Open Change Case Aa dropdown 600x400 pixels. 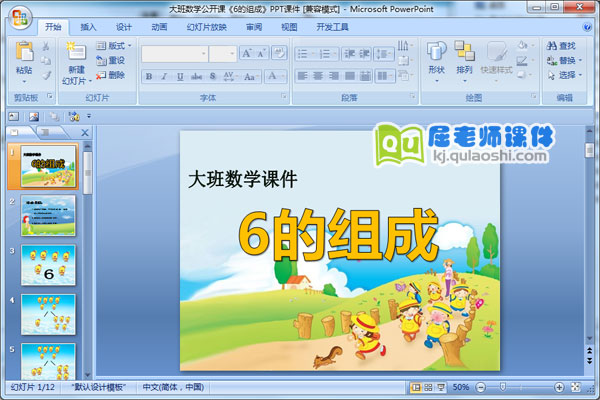[x=251, y=76]
